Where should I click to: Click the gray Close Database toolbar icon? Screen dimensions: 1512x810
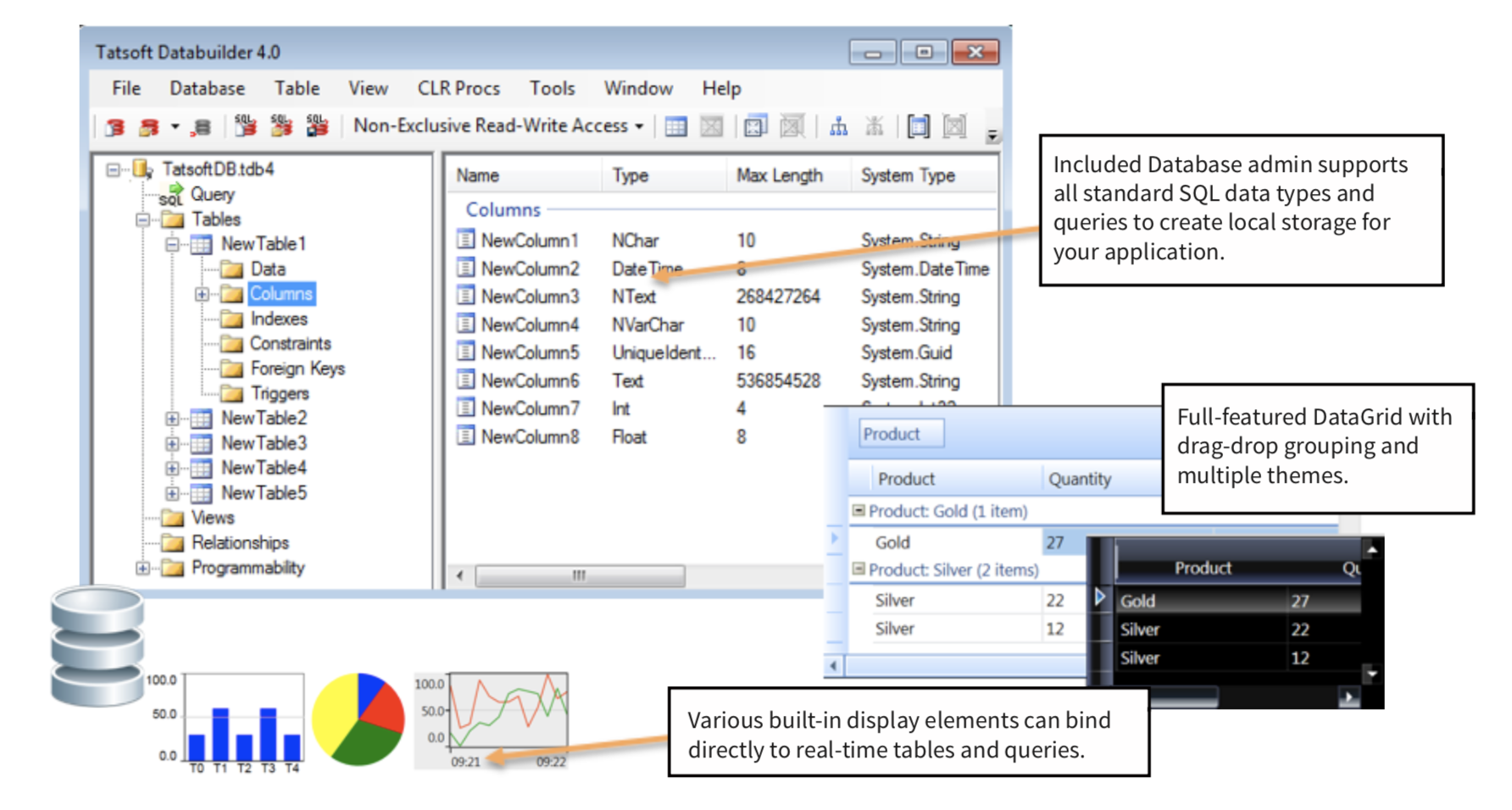202,127
